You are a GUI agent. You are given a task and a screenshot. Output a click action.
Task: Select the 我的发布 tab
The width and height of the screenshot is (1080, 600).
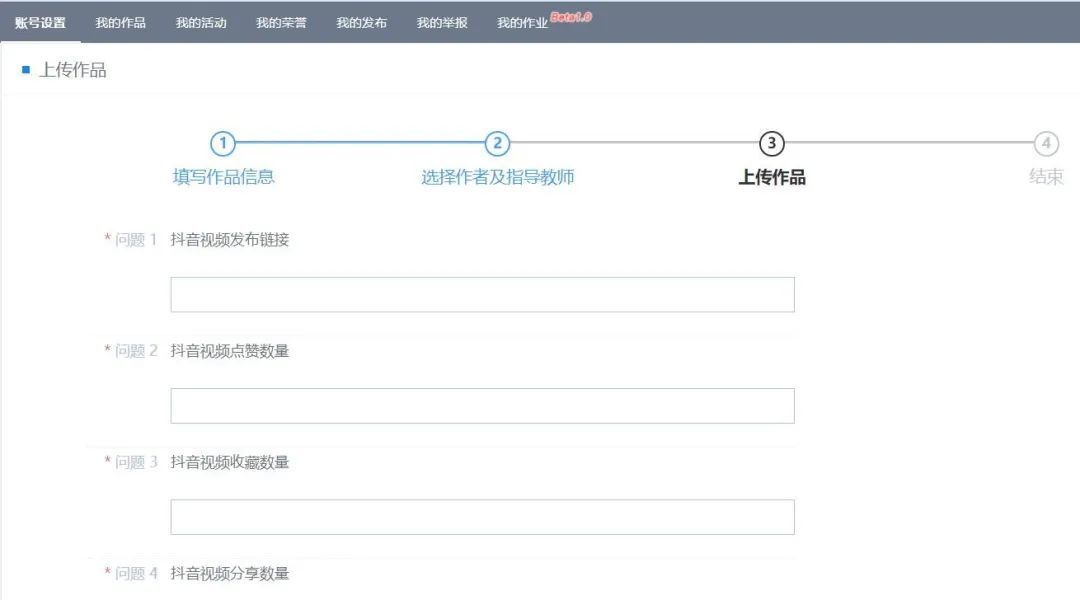tap(362, 23)
